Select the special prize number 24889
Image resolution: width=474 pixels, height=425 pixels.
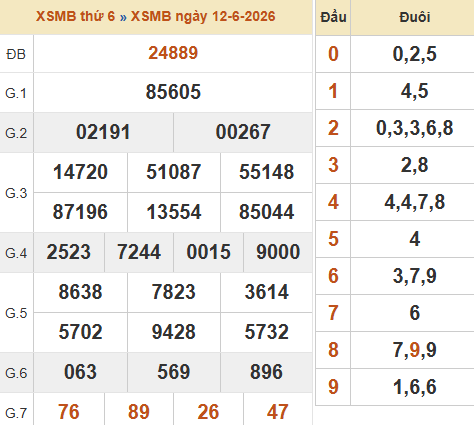coord(173,53)
